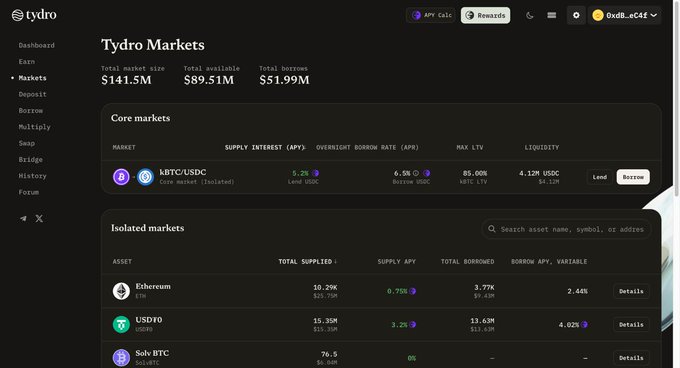Image resolution: width=680 pixels, height=368 pixels.
Task: Open Swap in sidebar
Action: (x=26, y=143)
